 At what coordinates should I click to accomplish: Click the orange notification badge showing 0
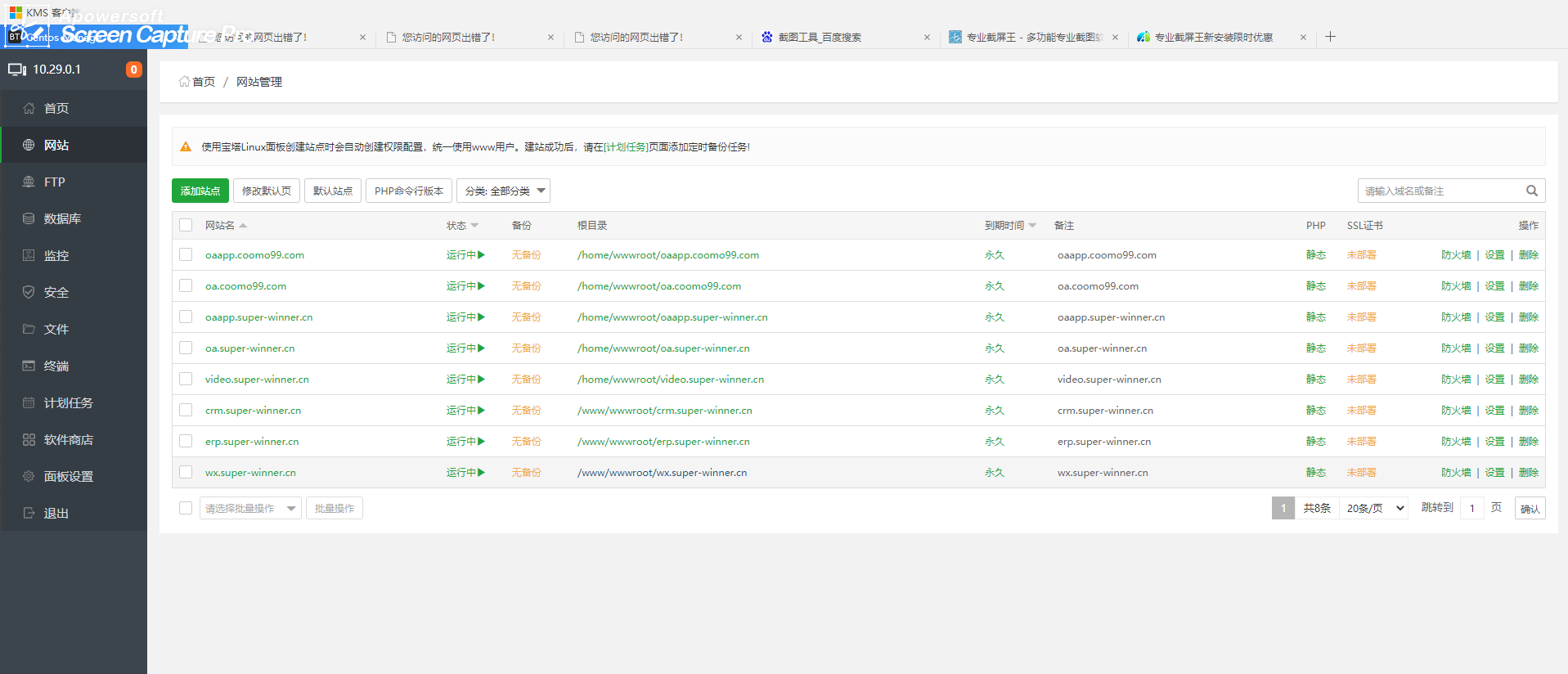(134, 70)
